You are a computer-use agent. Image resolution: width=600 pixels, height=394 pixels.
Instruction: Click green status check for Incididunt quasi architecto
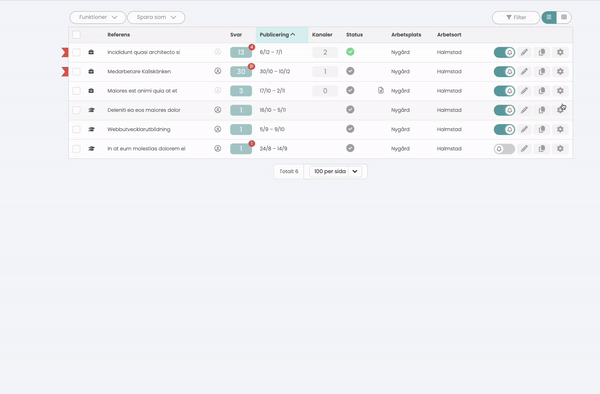tap(350, 52)
